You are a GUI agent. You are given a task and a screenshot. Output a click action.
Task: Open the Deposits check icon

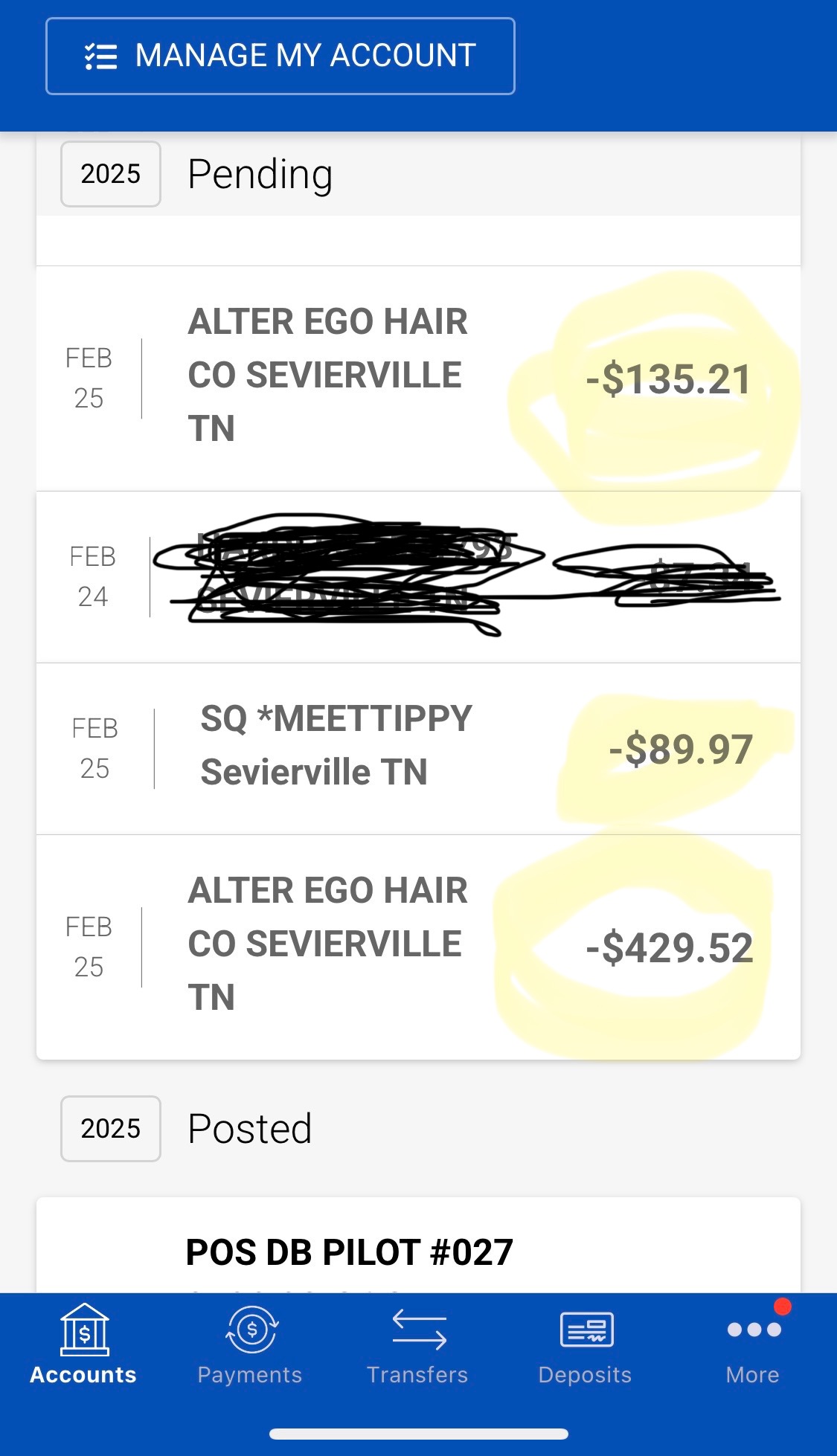coord(586,1329)
